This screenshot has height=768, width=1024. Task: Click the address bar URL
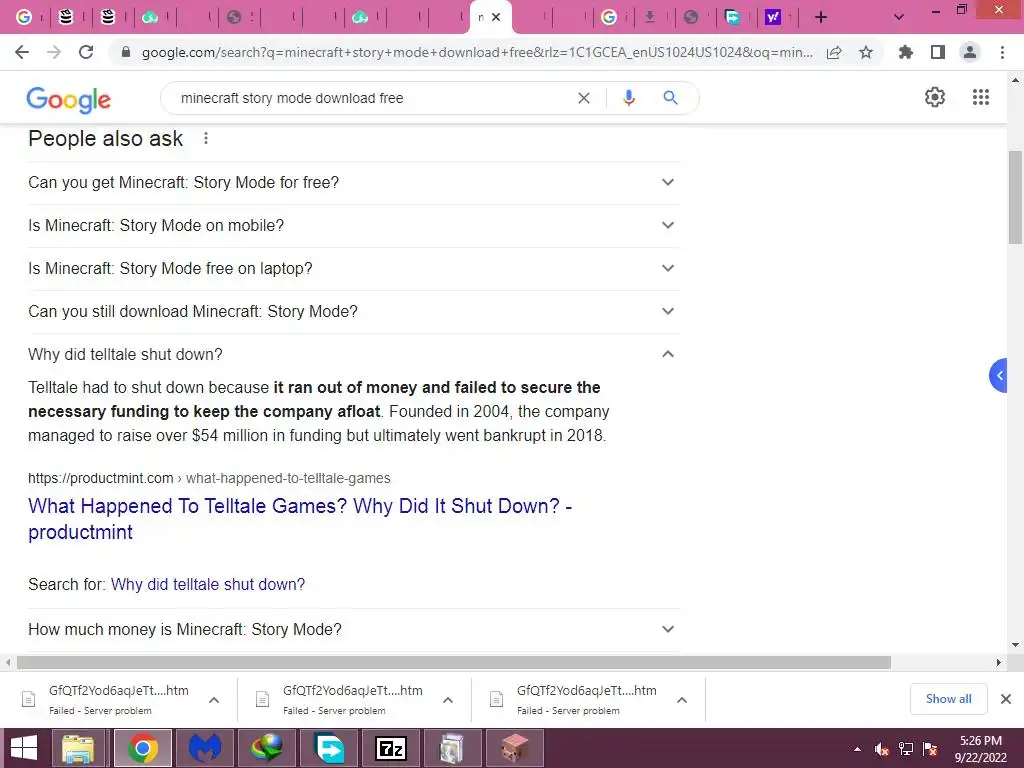[477, 52]
